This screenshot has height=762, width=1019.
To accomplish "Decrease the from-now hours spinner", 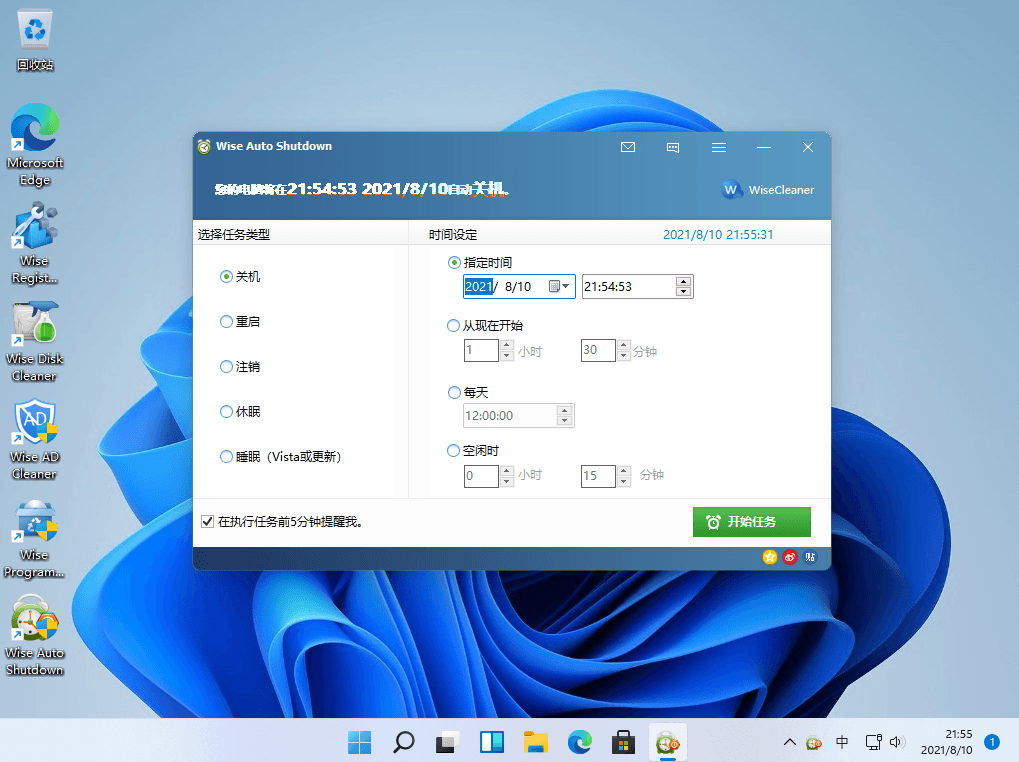I will point(507,355).
